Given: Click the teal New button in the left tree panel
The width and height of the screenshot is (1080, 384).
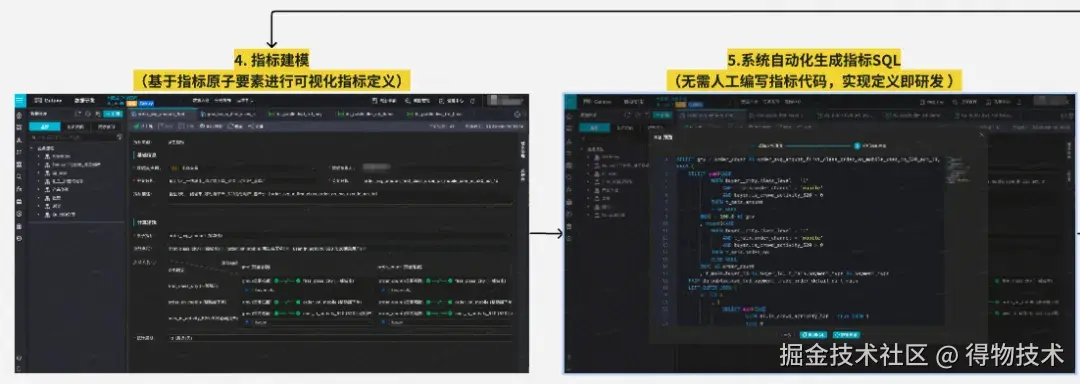Looking at the screenshot, I should pos(113,114).
